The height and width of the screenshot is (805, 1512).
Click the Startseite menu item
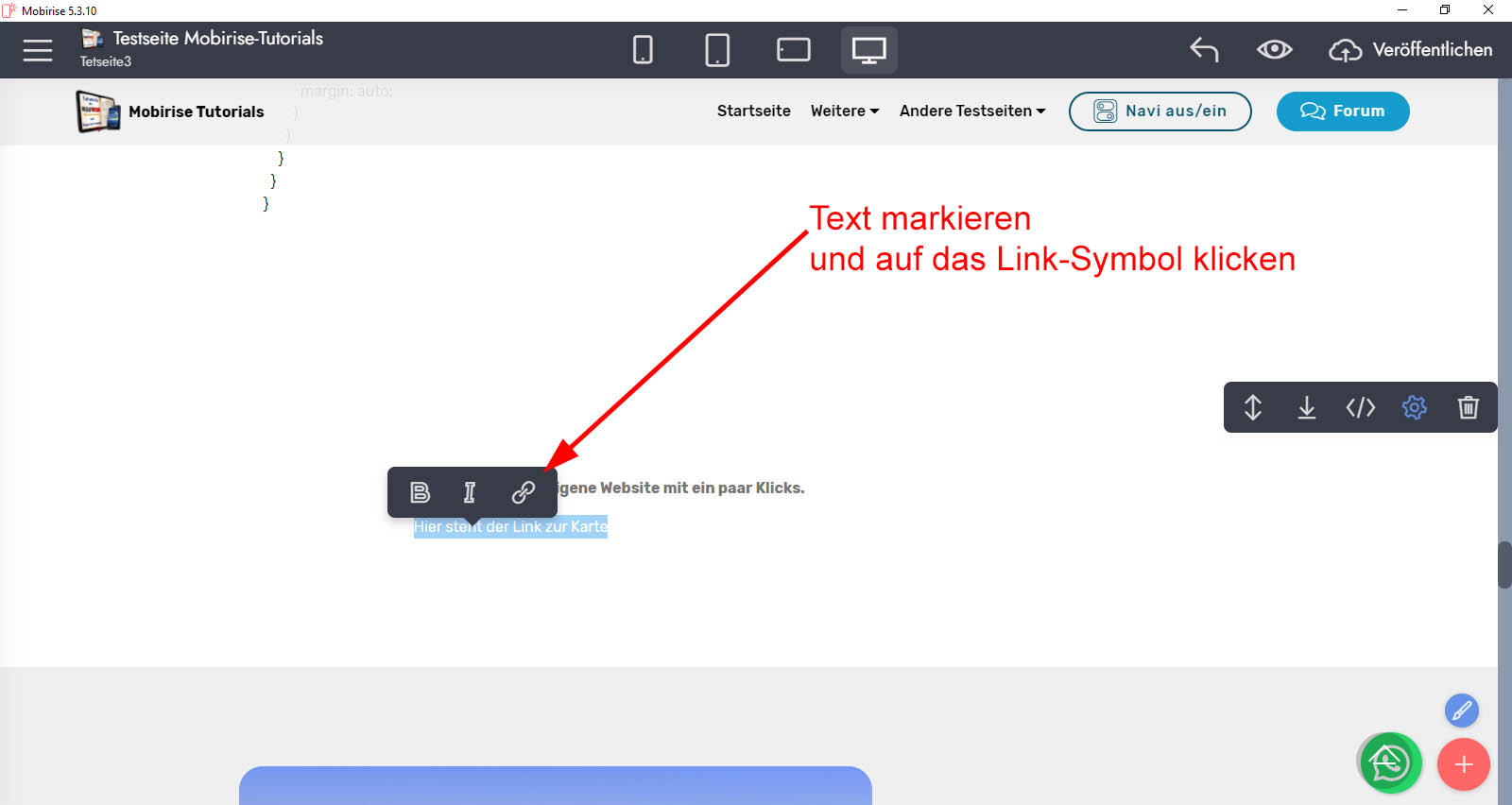(x=753, y=111)
